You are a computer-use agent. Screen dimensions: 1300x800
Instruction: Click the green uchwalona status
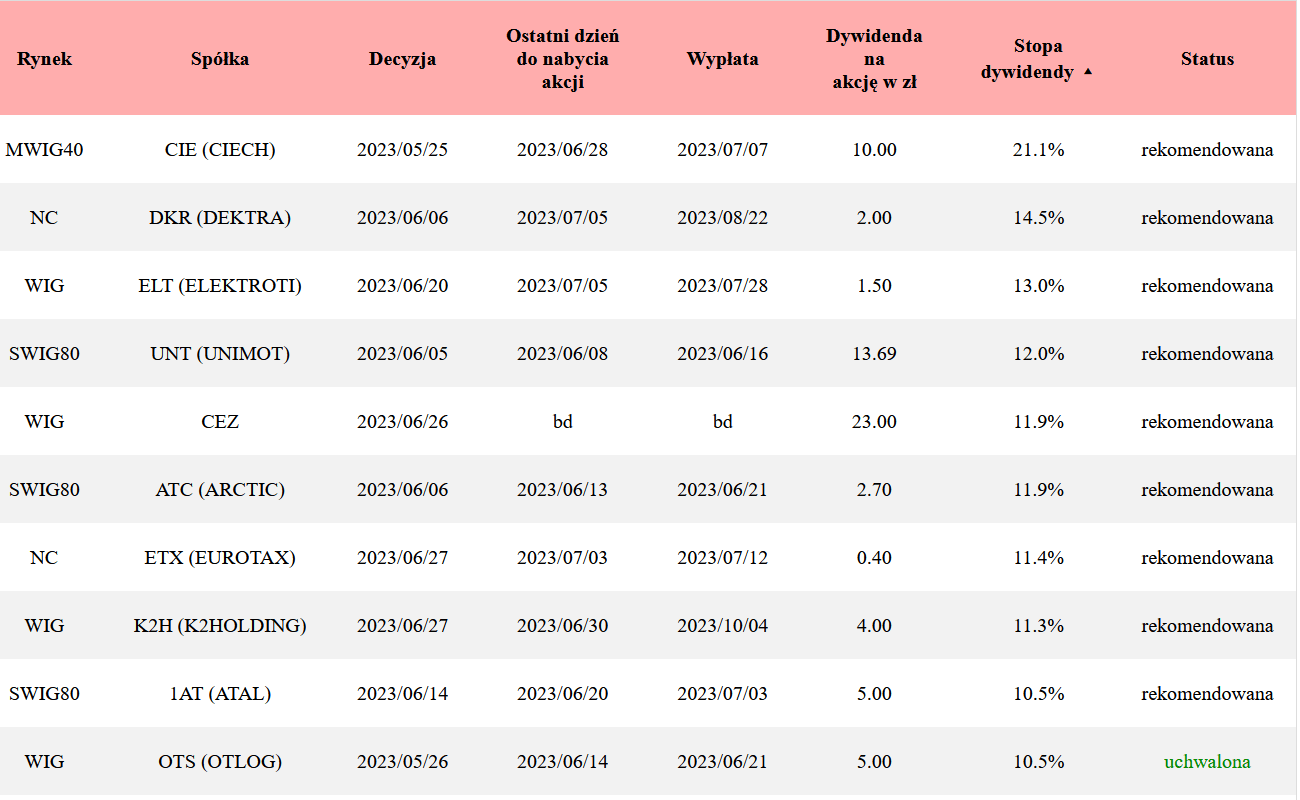pyautogui.click(x=1207, y=762)
